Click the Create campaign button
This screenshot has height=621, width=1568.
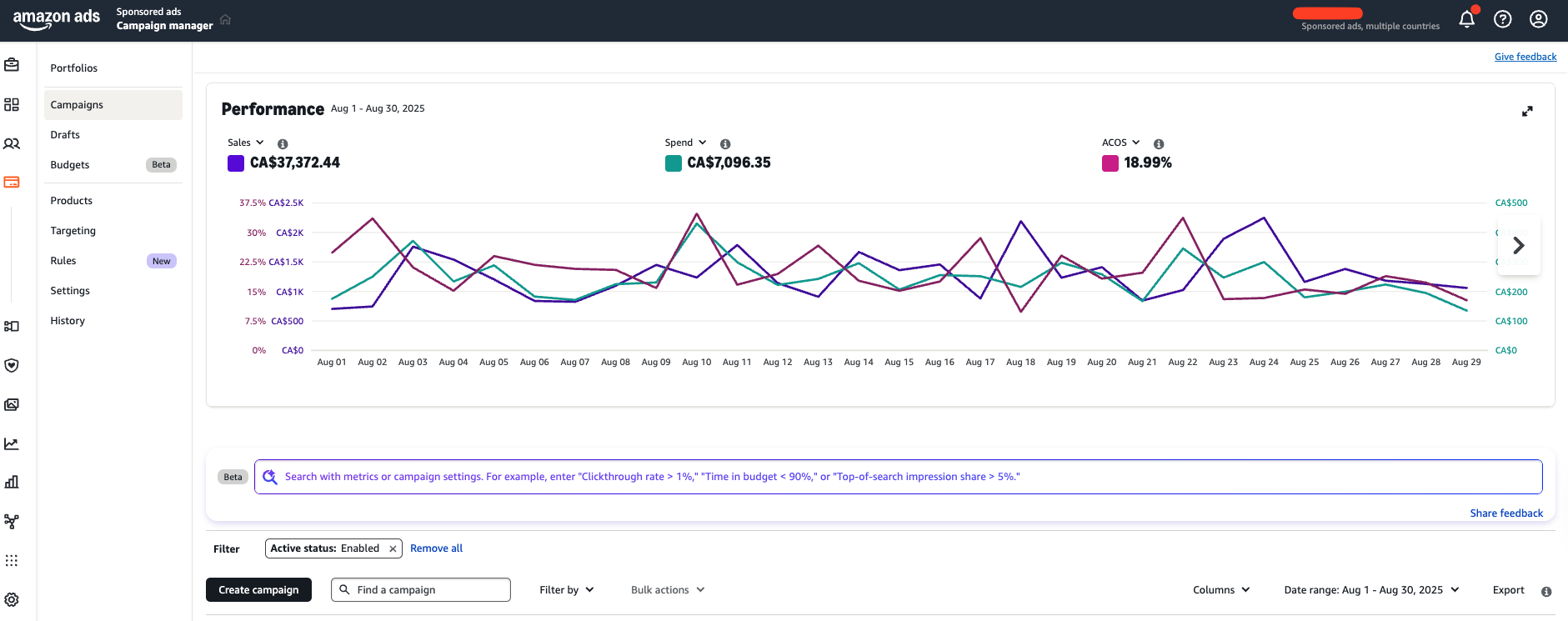tap(258, 589)
